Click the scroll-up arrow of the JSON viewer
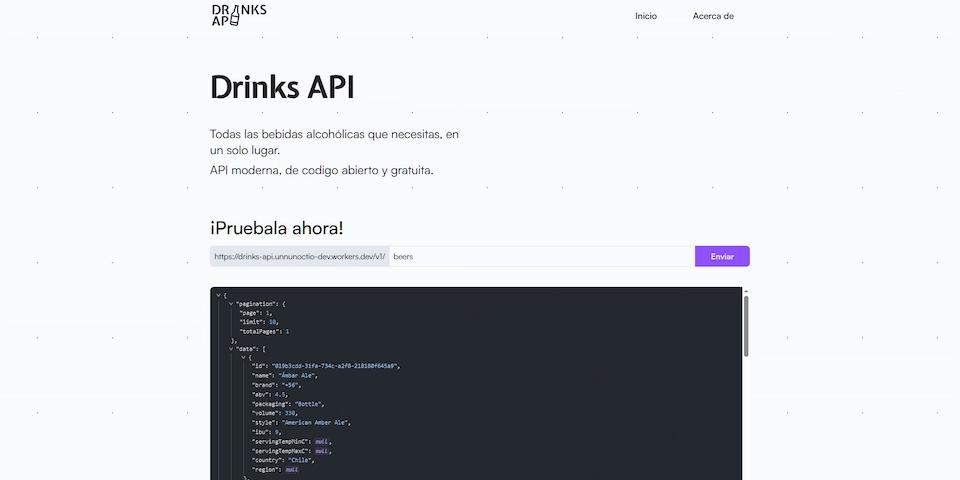Screen dimensions: 960x480 [x=746, y=291]
